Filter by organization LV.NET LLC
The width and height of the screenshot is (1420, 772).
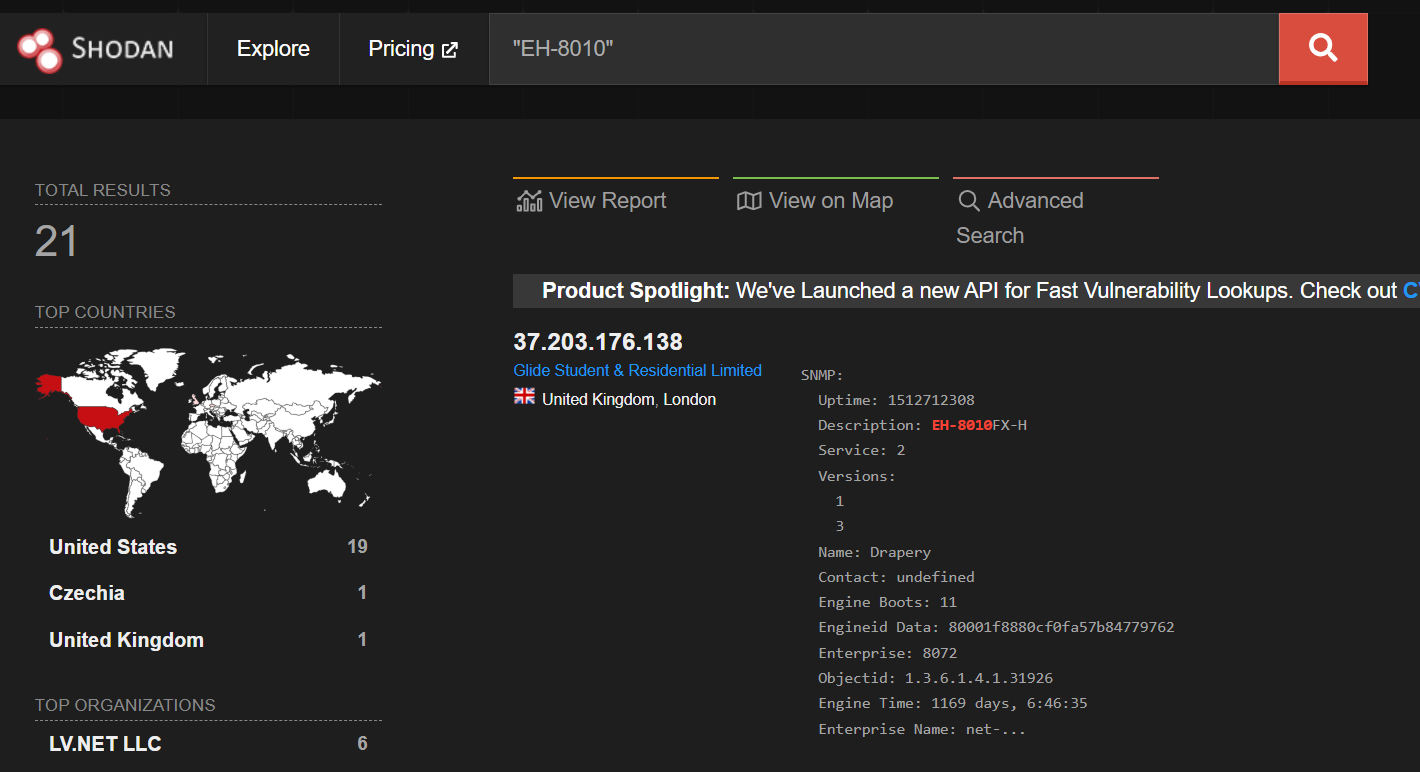click(105, 744)
